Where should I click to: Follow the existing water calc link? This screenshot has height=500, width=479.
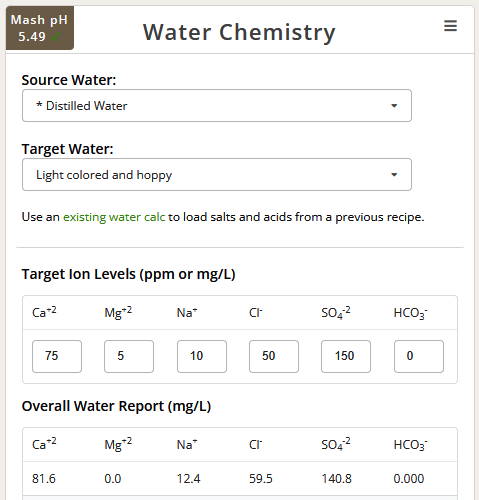click(x=114, y=217)
